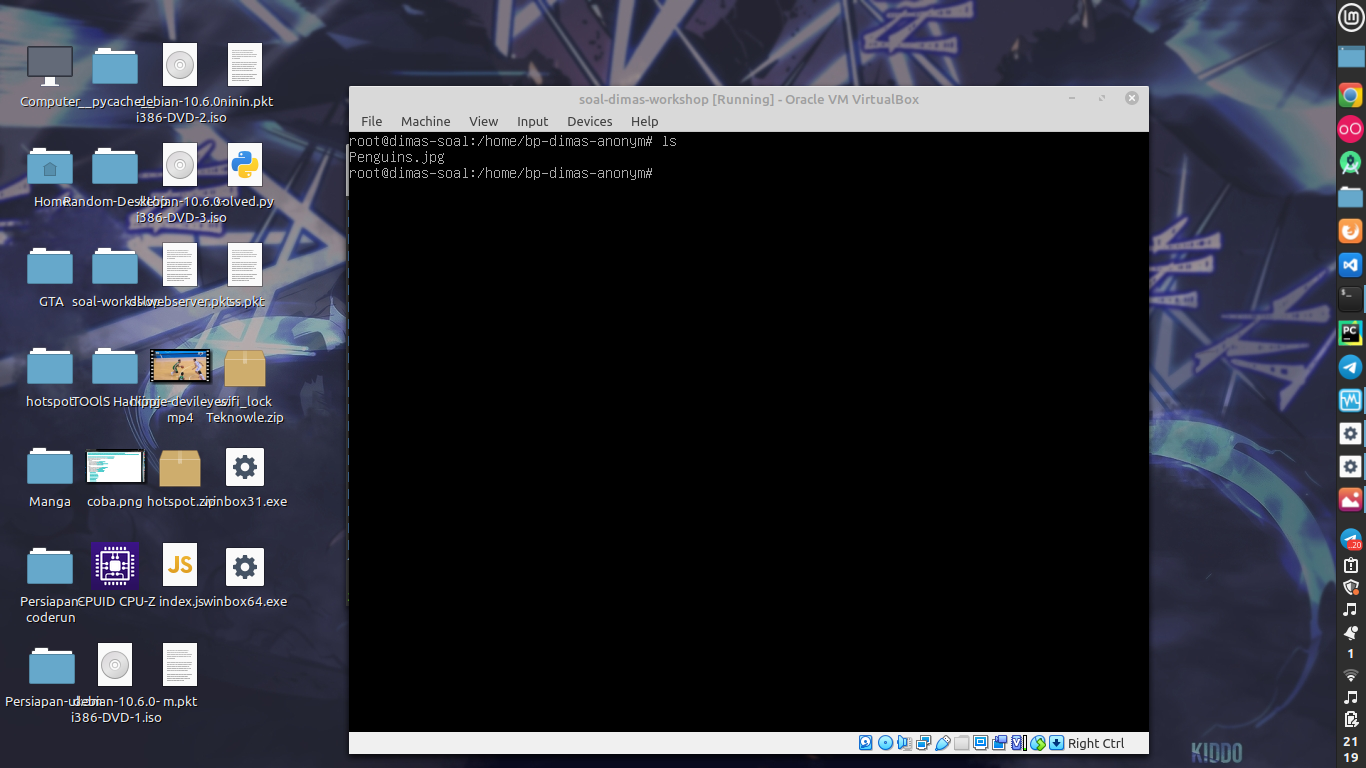
Task: Click the audio status icon in VirtualBox
Action: click(904, 743)
